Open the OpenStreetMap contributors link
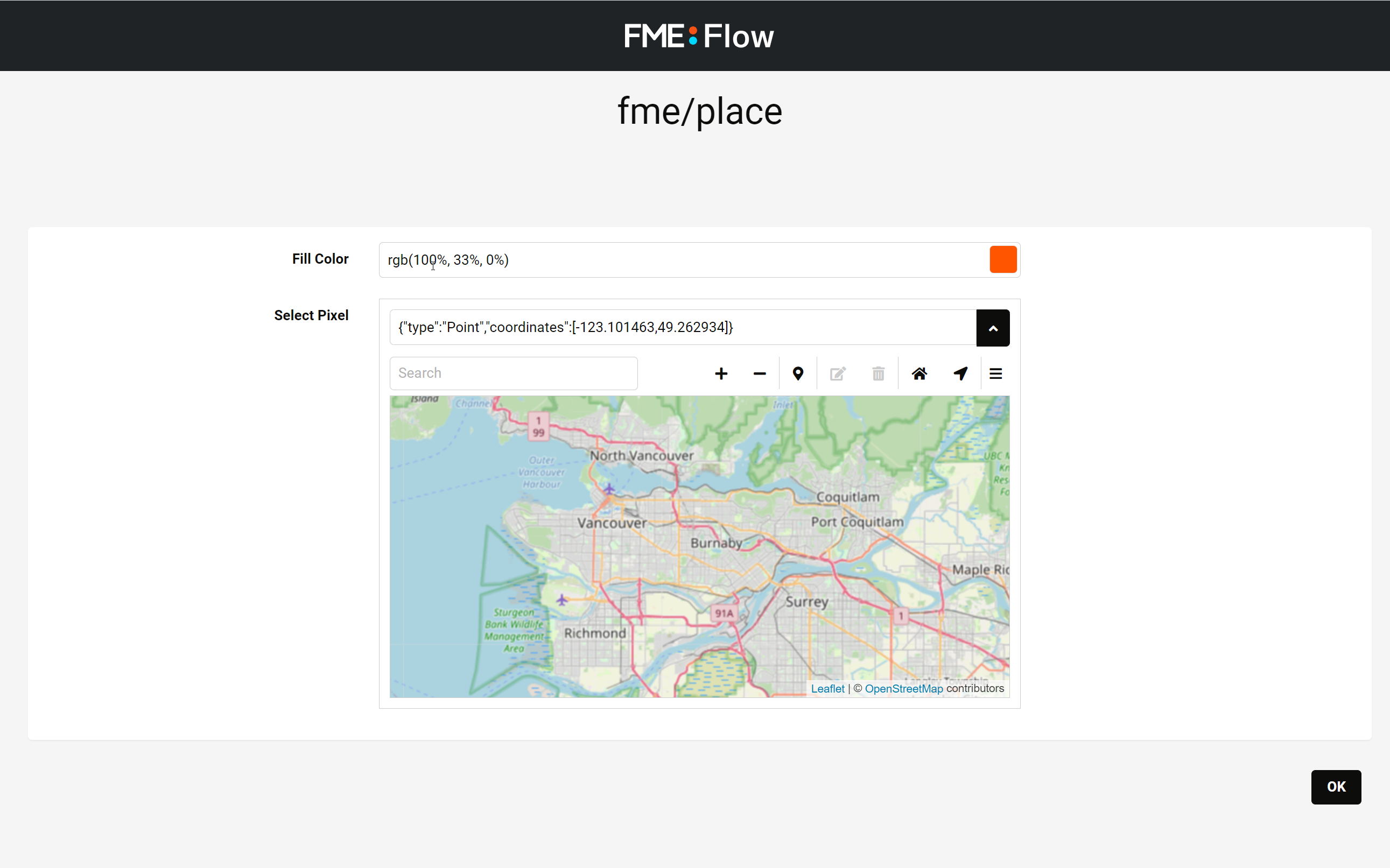Screen dimensions: 1390x868 coord(904,688)
